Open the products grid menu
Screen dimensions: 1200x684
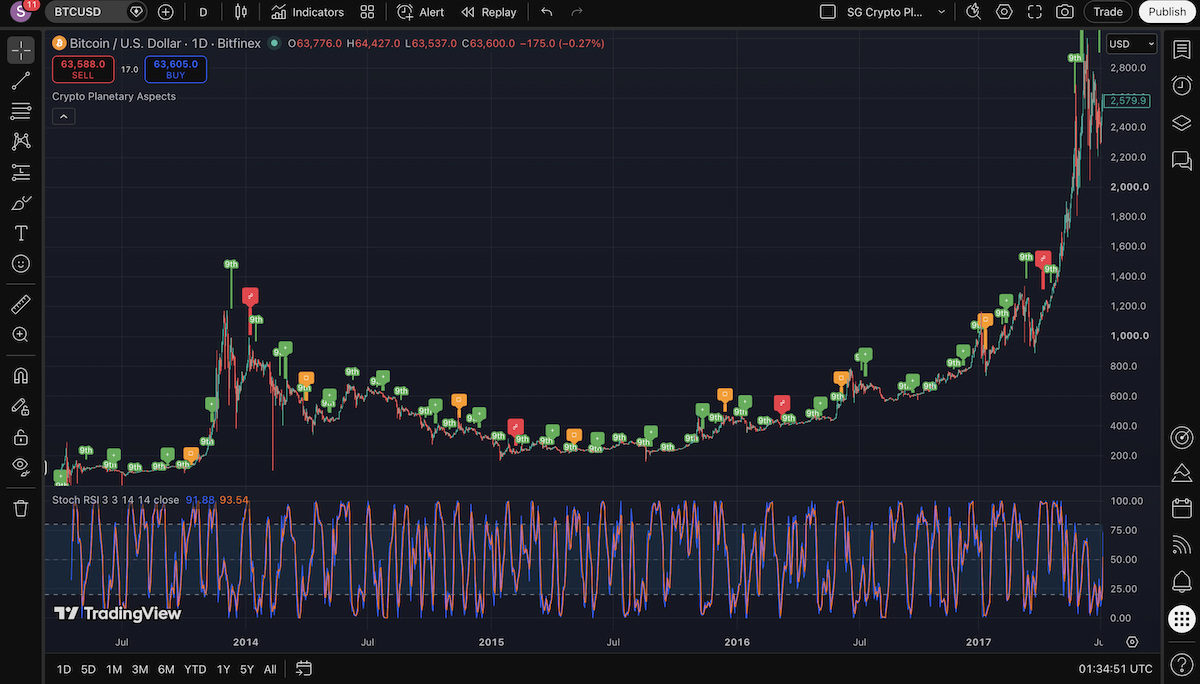pyautogui.click(x=1181, y=618)
